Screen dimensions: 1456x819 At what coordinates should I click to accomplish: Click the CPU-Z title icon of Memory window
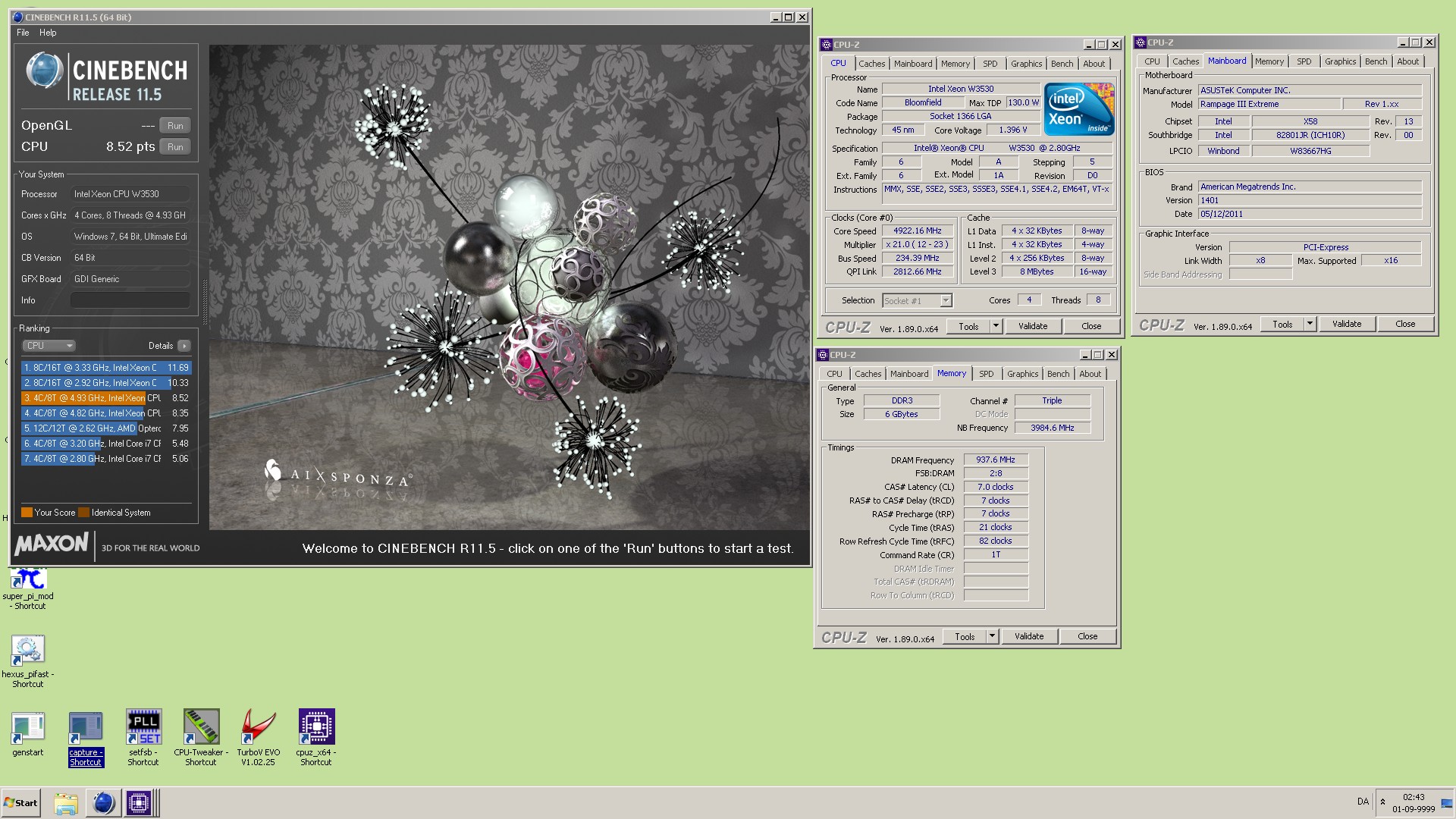click(x=822, y=355)
